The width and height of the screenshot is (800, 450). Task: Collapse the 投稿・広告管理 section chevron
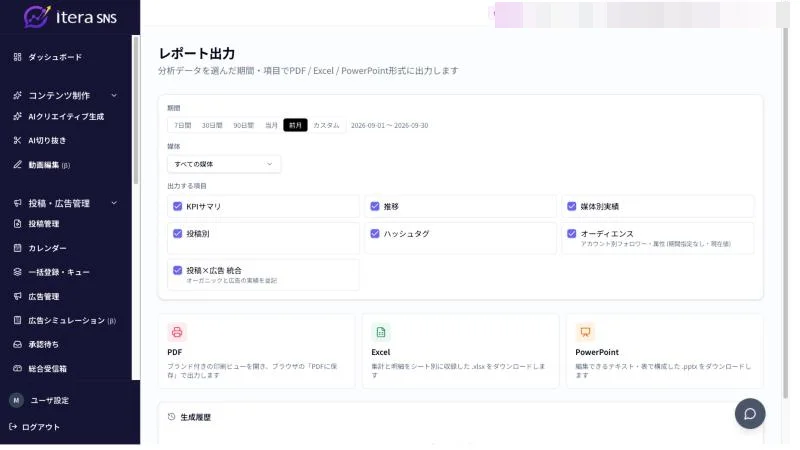(114, 203)
